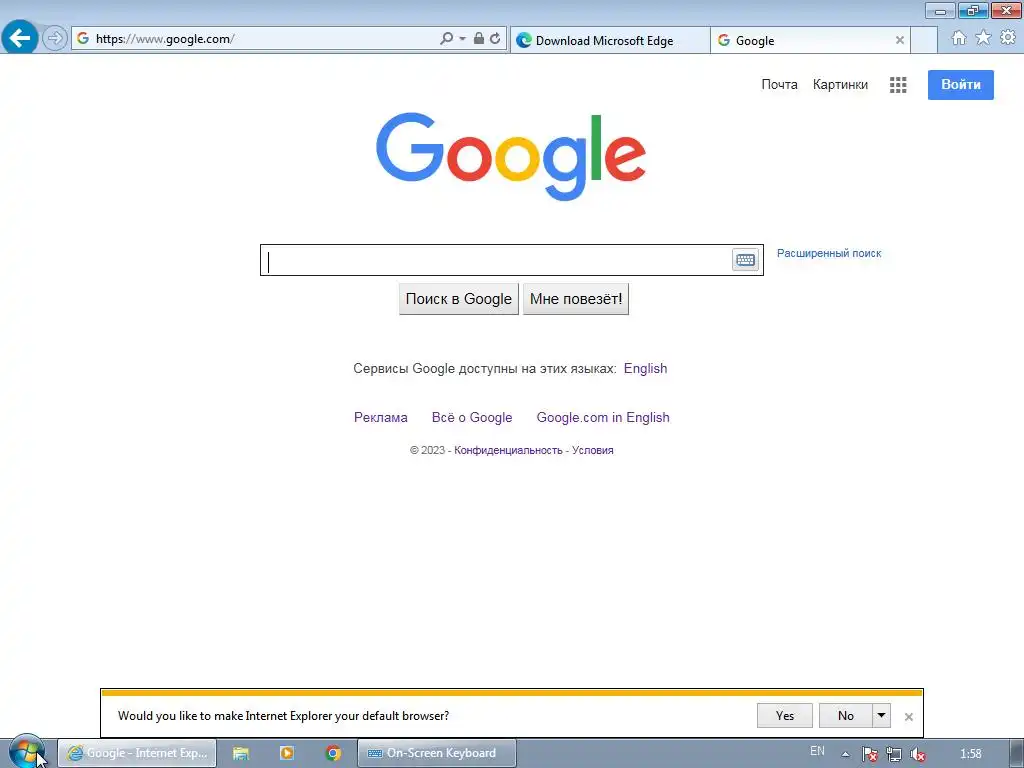Viewport: 1024px width, 768px height.
Task: Expand the No button dropdown arrow
Action: click(882, 716)
